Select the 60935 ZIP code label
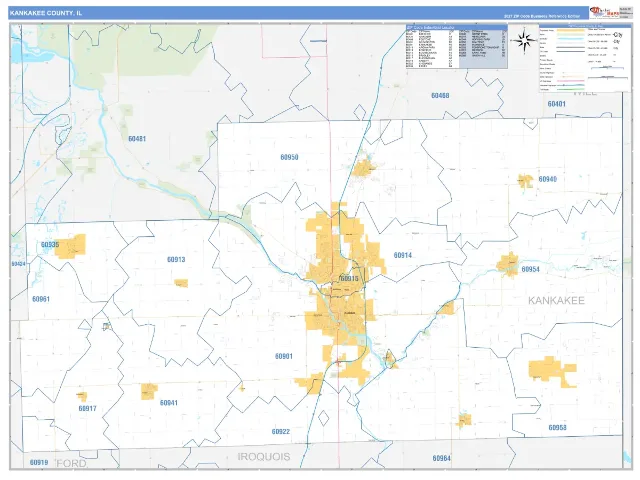640x480 pixels. (50, 245)
